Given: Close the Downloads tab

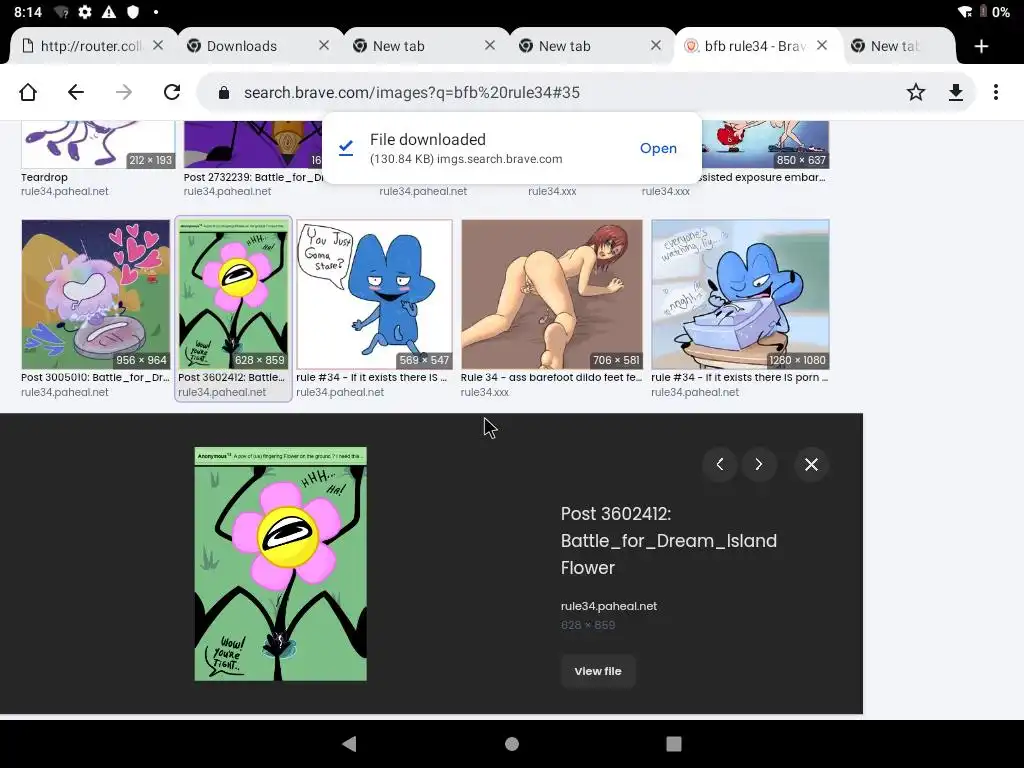Looking at the screenshot, I should tap(324, 45).
